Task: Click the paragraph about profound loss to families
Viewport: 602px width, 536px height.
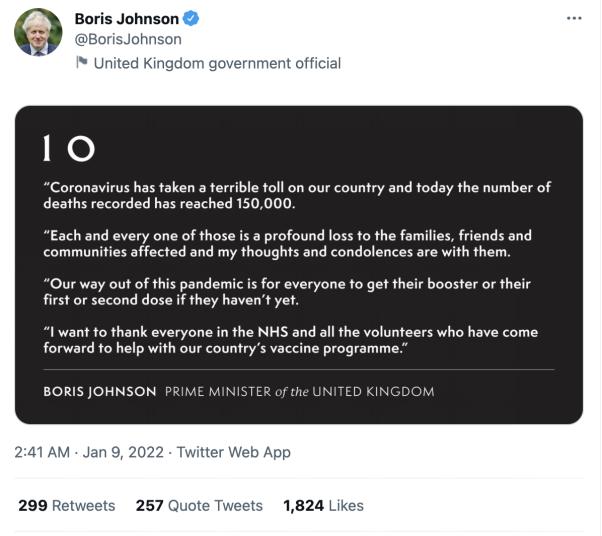Action: pyautogui.click(x=287, y=243)
